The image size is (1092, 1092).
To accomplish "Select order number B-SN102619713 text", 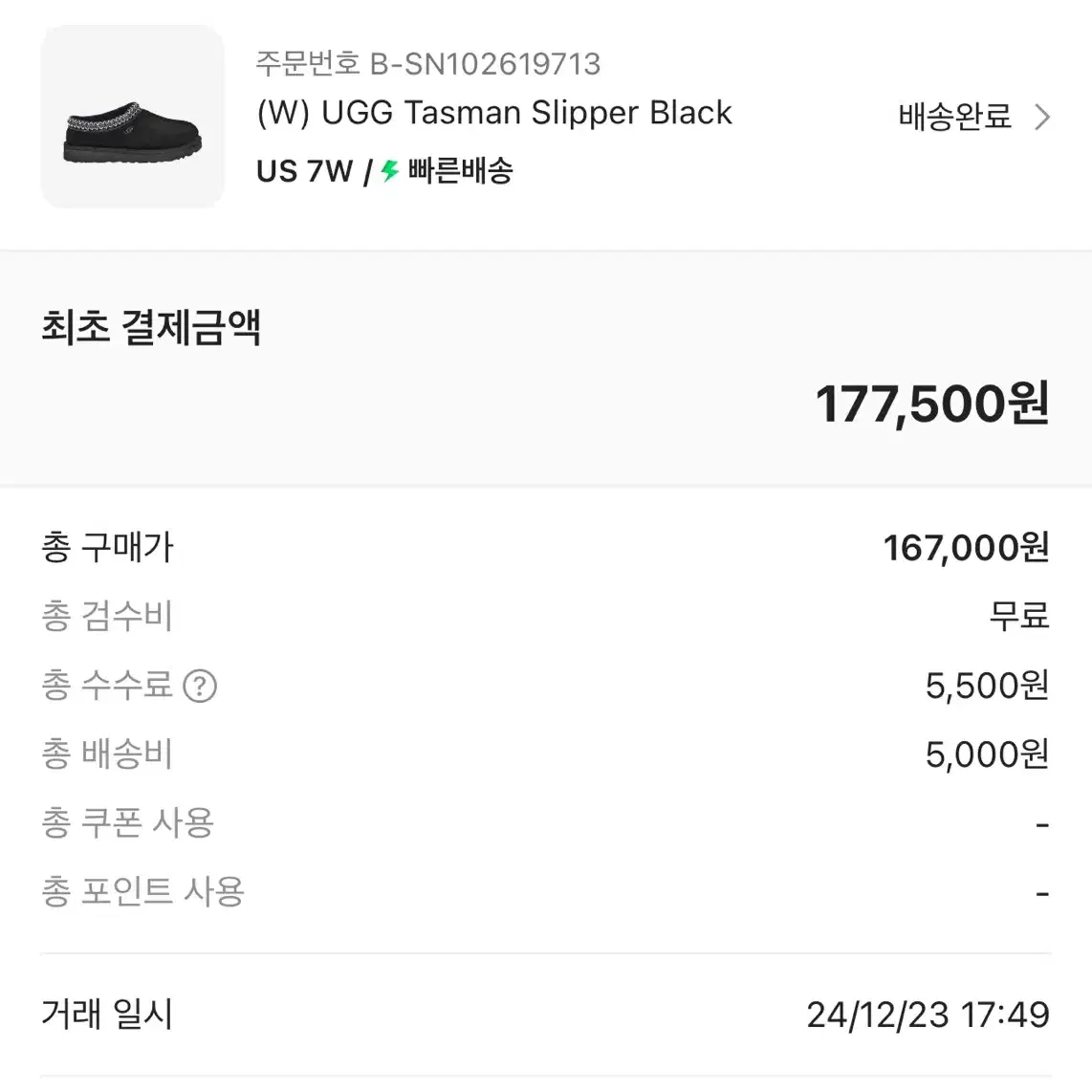I will tap(428, 64).
